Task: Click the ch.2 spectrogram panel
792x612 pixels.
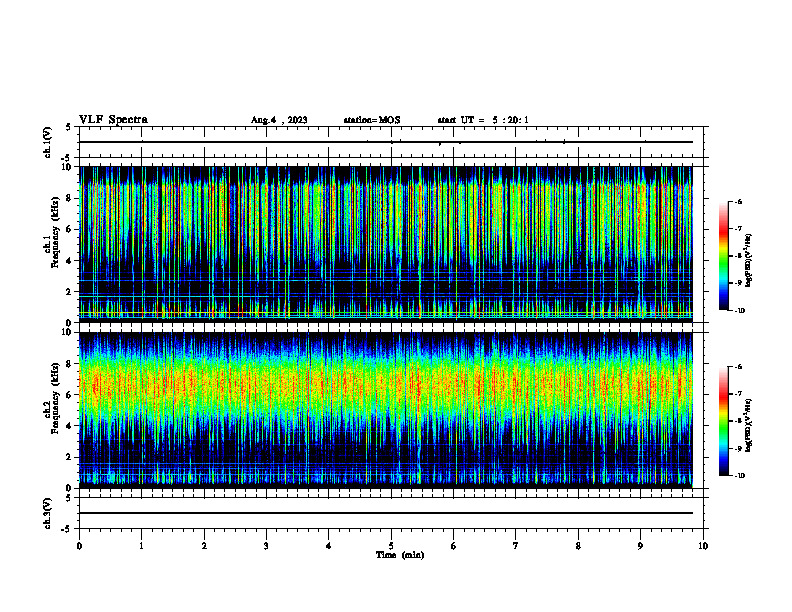Action: [x=386, y=410]
